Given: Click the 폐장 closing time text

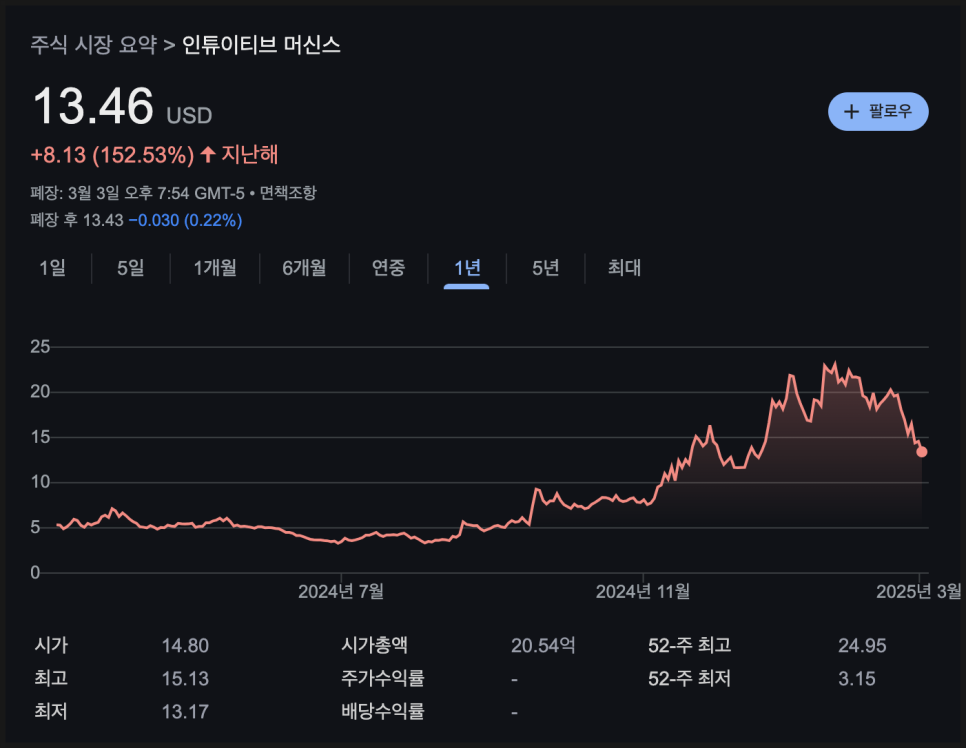Looking at the screenshot, I should click(137, 193).
